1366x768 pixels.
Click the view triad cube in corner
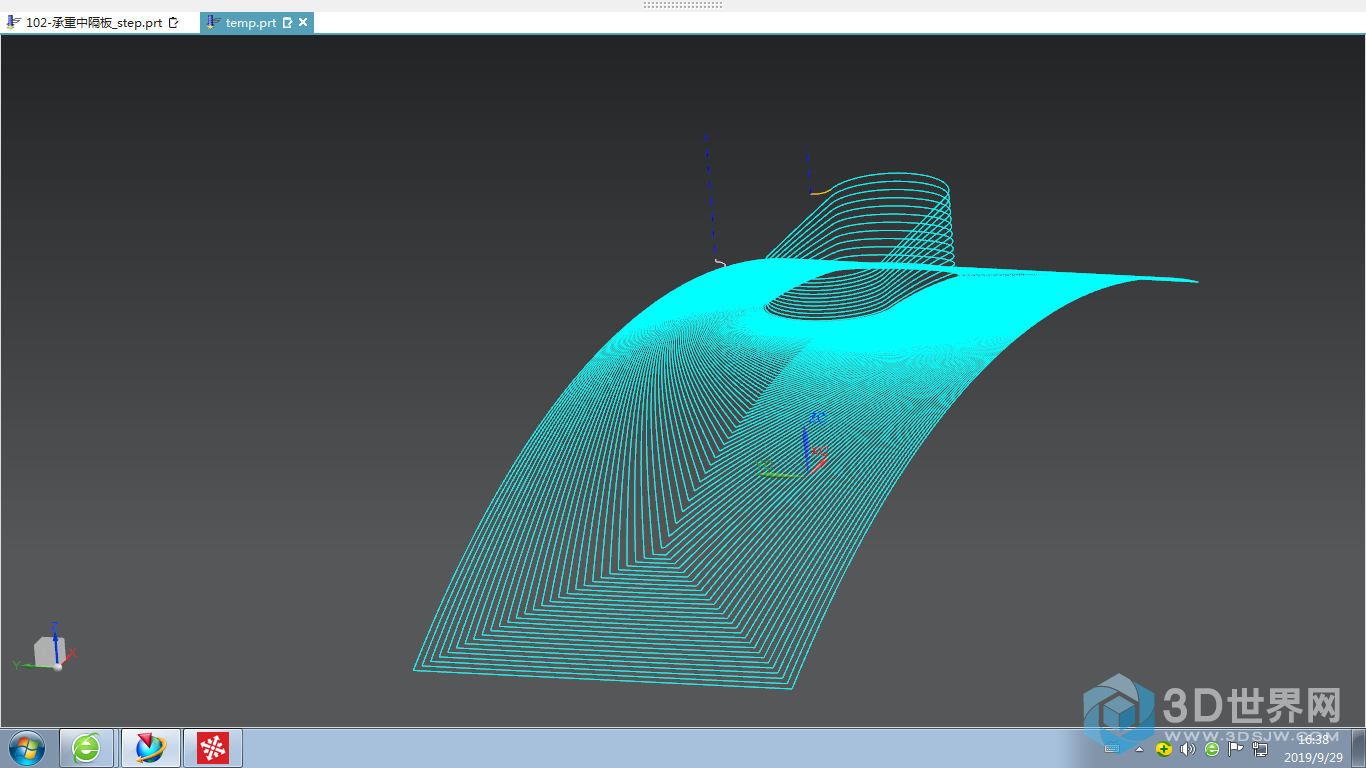coord(48,651)
